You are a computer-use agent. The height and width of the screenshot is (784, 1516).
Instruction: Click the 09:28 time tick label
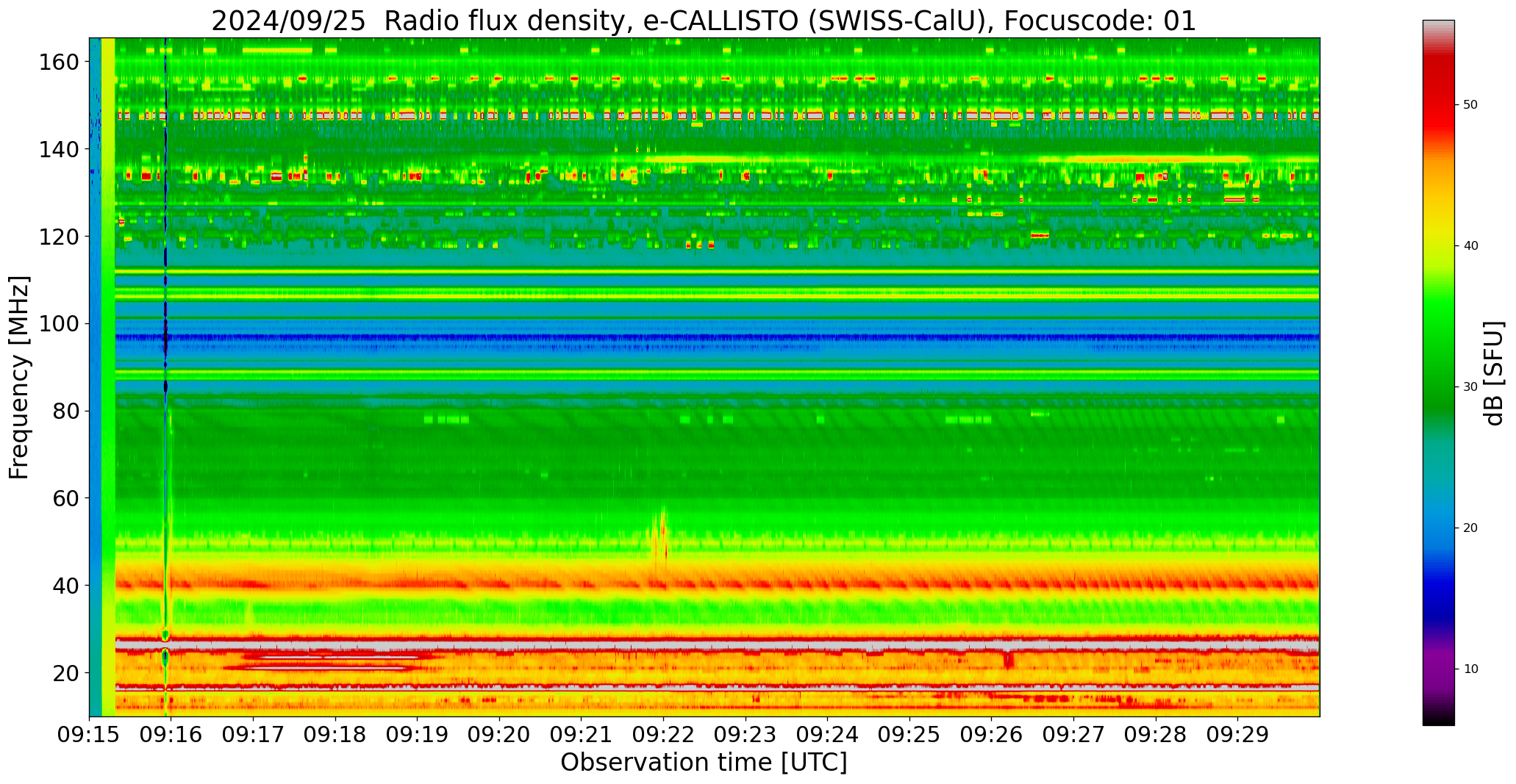click(1155, 735)
